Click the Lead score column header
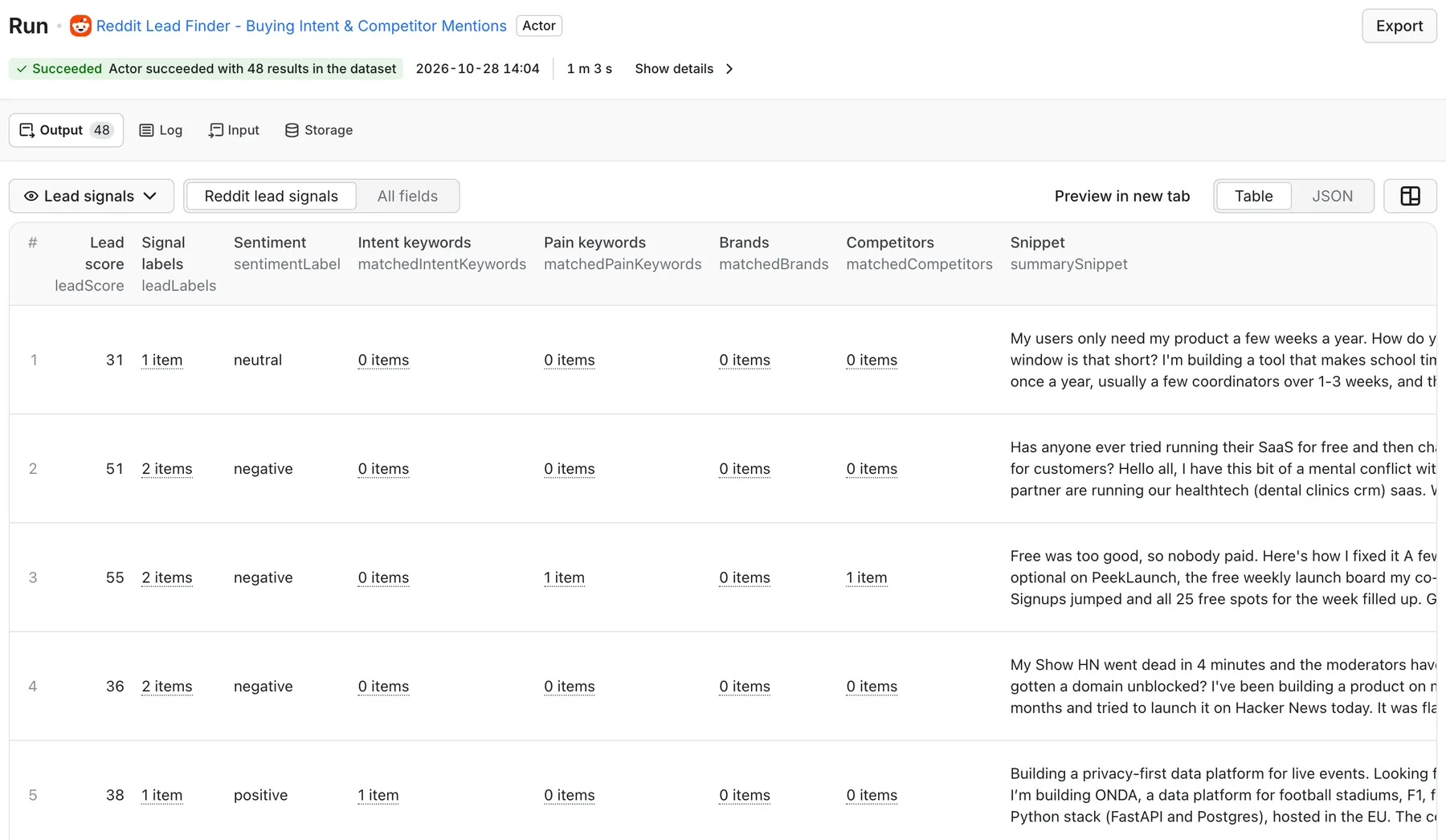The width and height of the screenshot is (1446, 840). pos(89,263)
